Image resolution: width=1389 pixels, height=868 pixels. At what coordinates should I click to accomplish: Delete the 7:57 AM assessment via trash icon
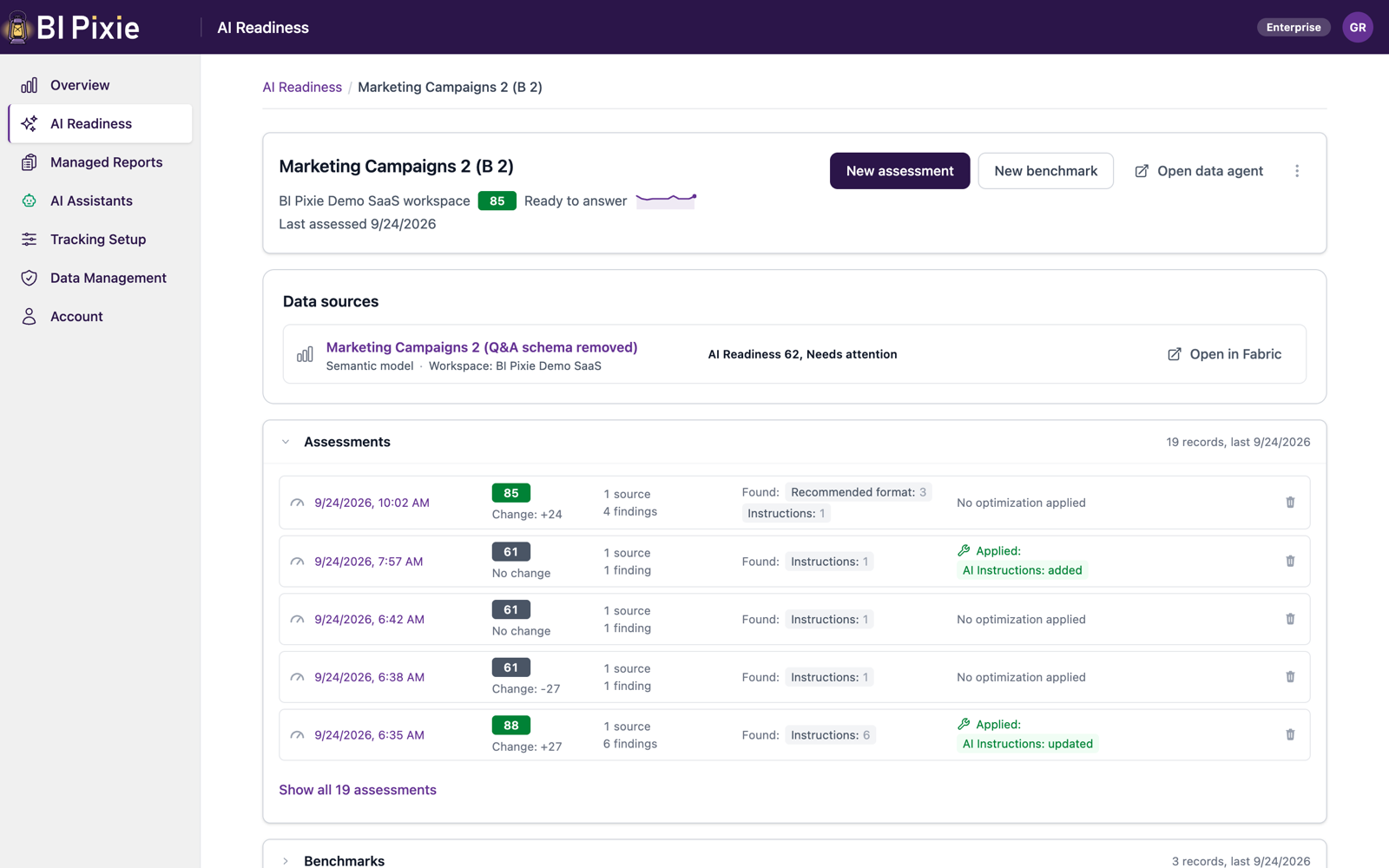pos(1290,562)
